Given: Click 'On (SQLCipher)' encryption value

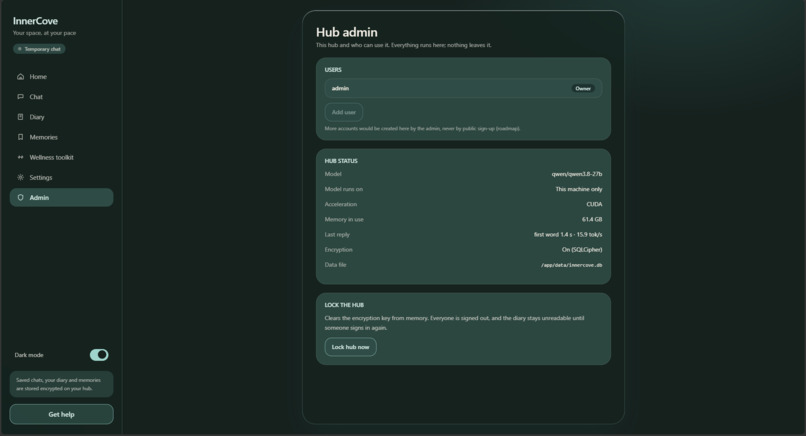Looking at the screenshot, I should [582, 250].
